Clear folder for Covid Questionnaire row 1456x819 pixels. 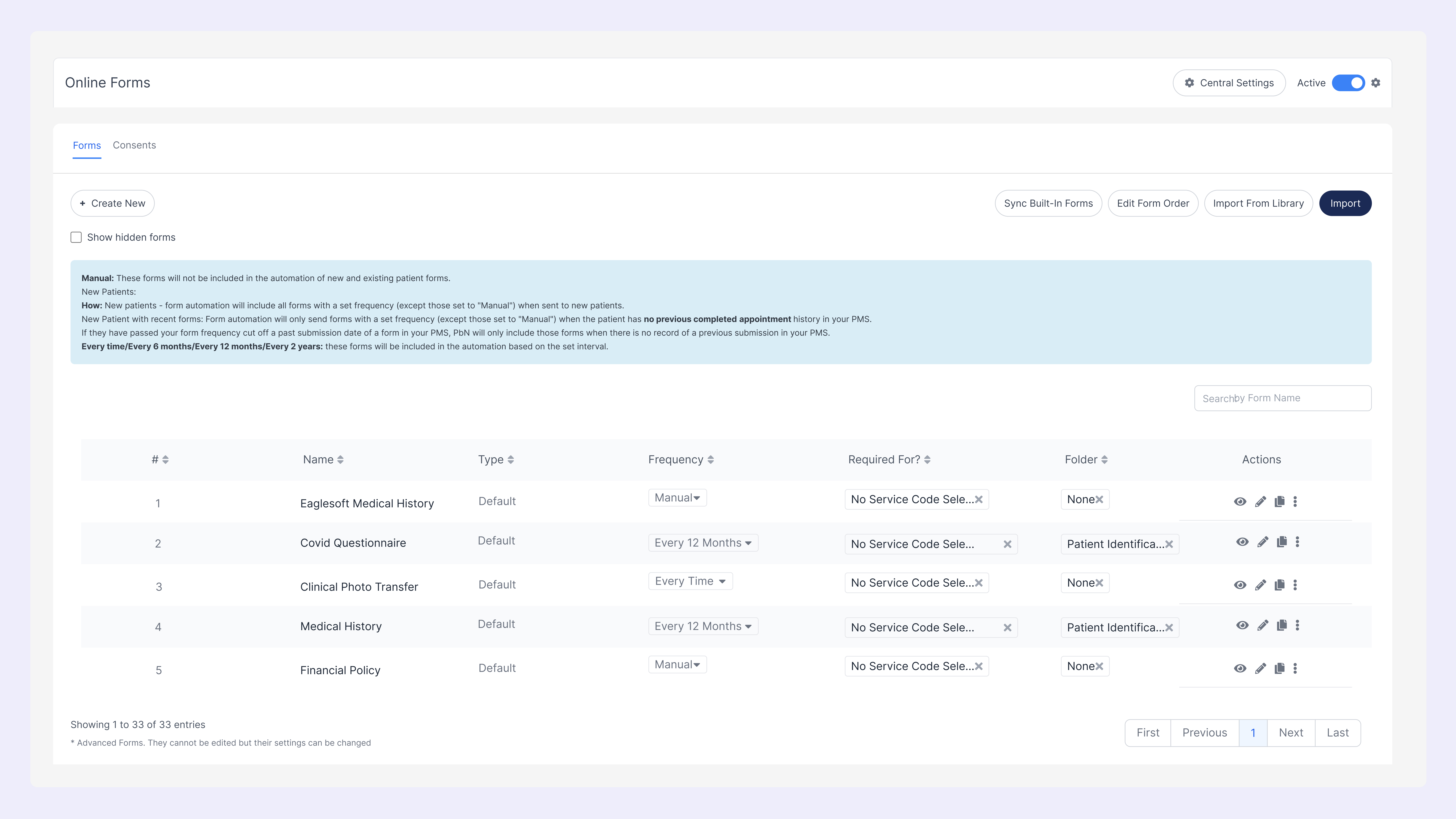click(x=1169, y=544)
